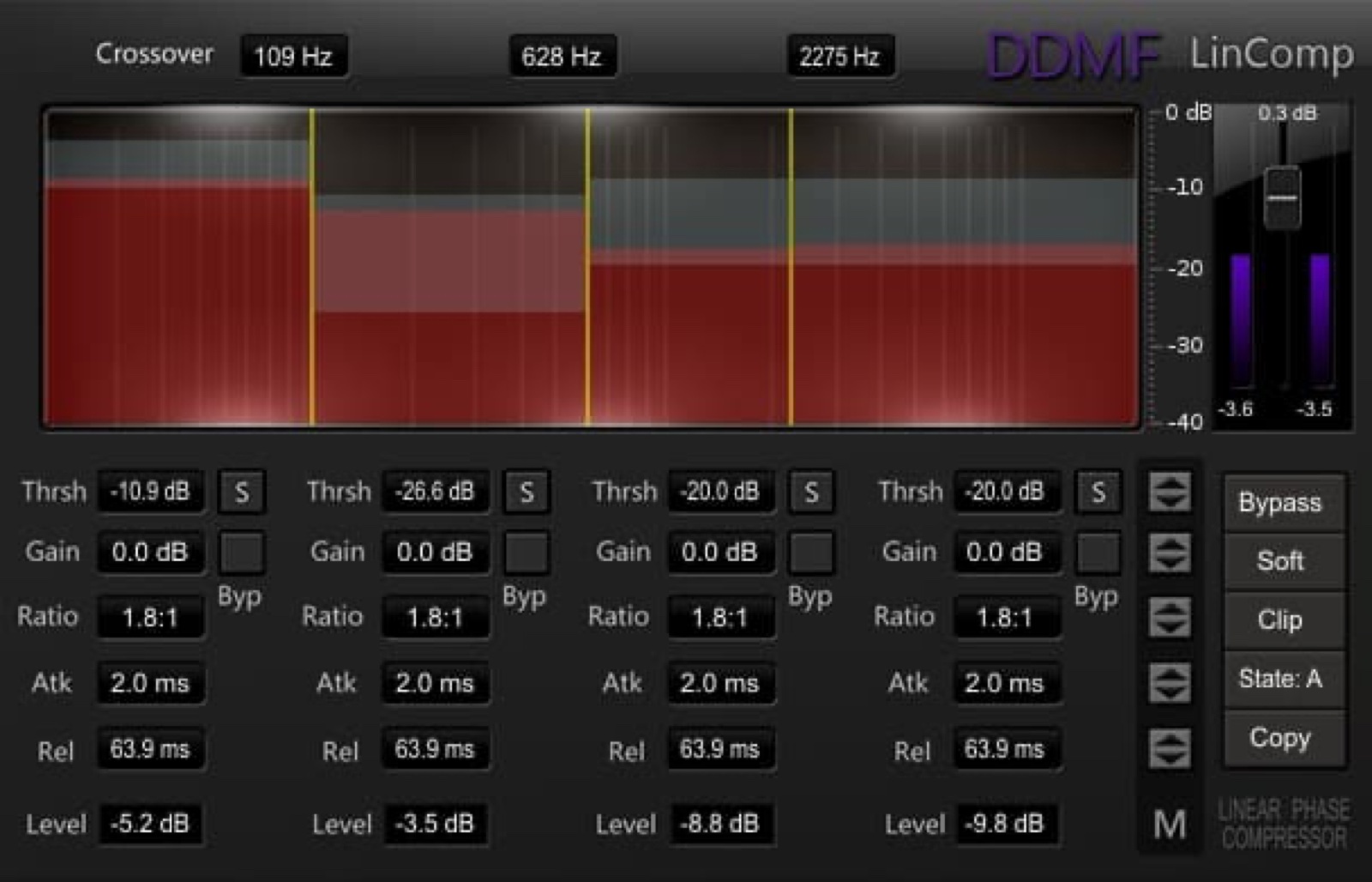Click the M button below the arrows
Screen dimensions: 1372x882
click(x=1170, y=825)
